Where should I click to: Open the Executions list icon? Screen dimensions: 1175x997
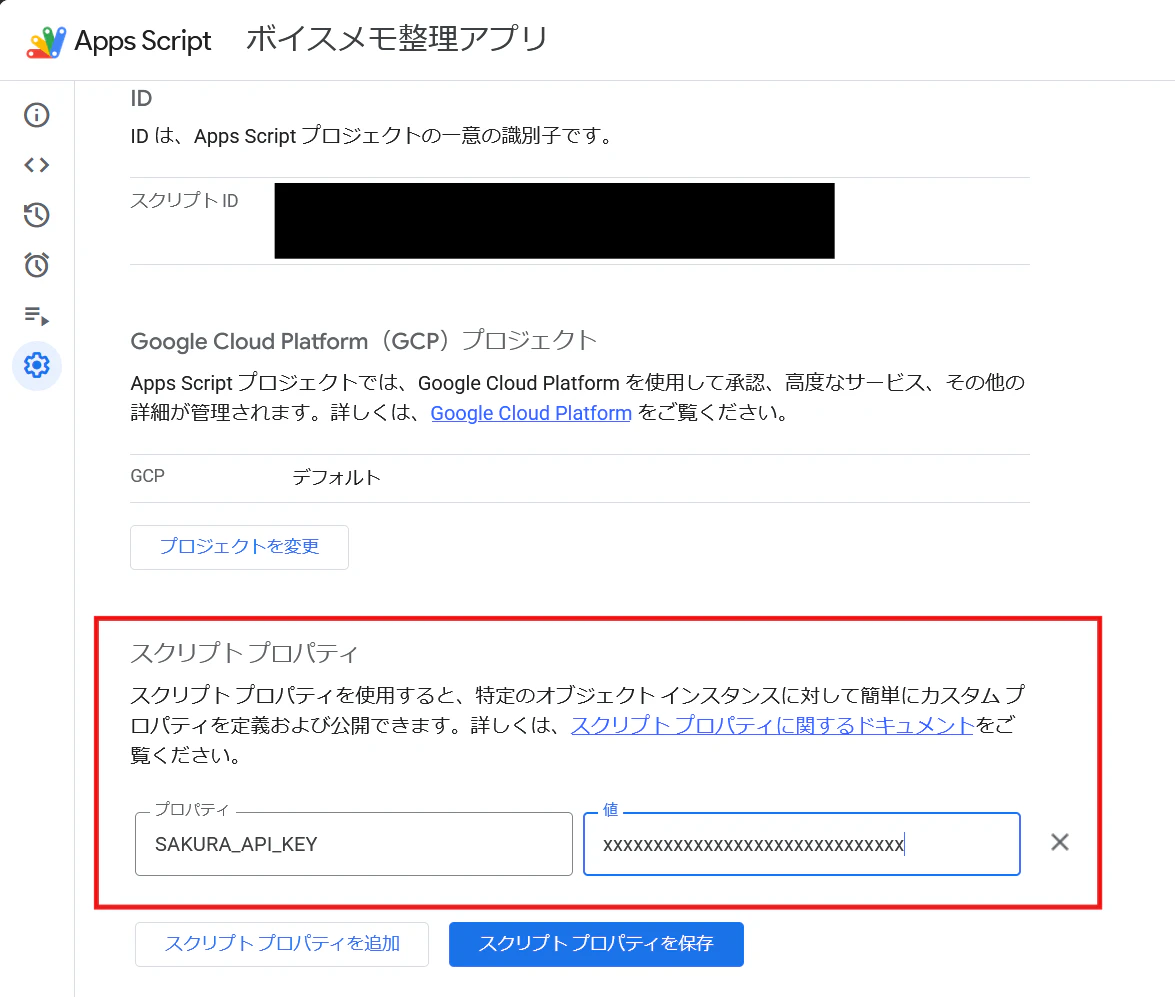(37, 316)
